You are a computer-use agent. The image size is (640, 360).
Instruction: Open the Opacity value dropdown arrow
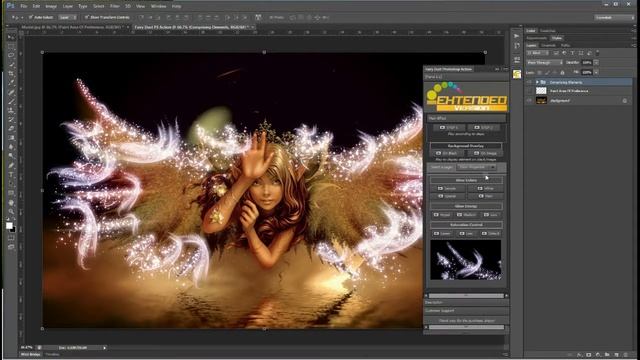pyautogui.click(x=596, y=62)
